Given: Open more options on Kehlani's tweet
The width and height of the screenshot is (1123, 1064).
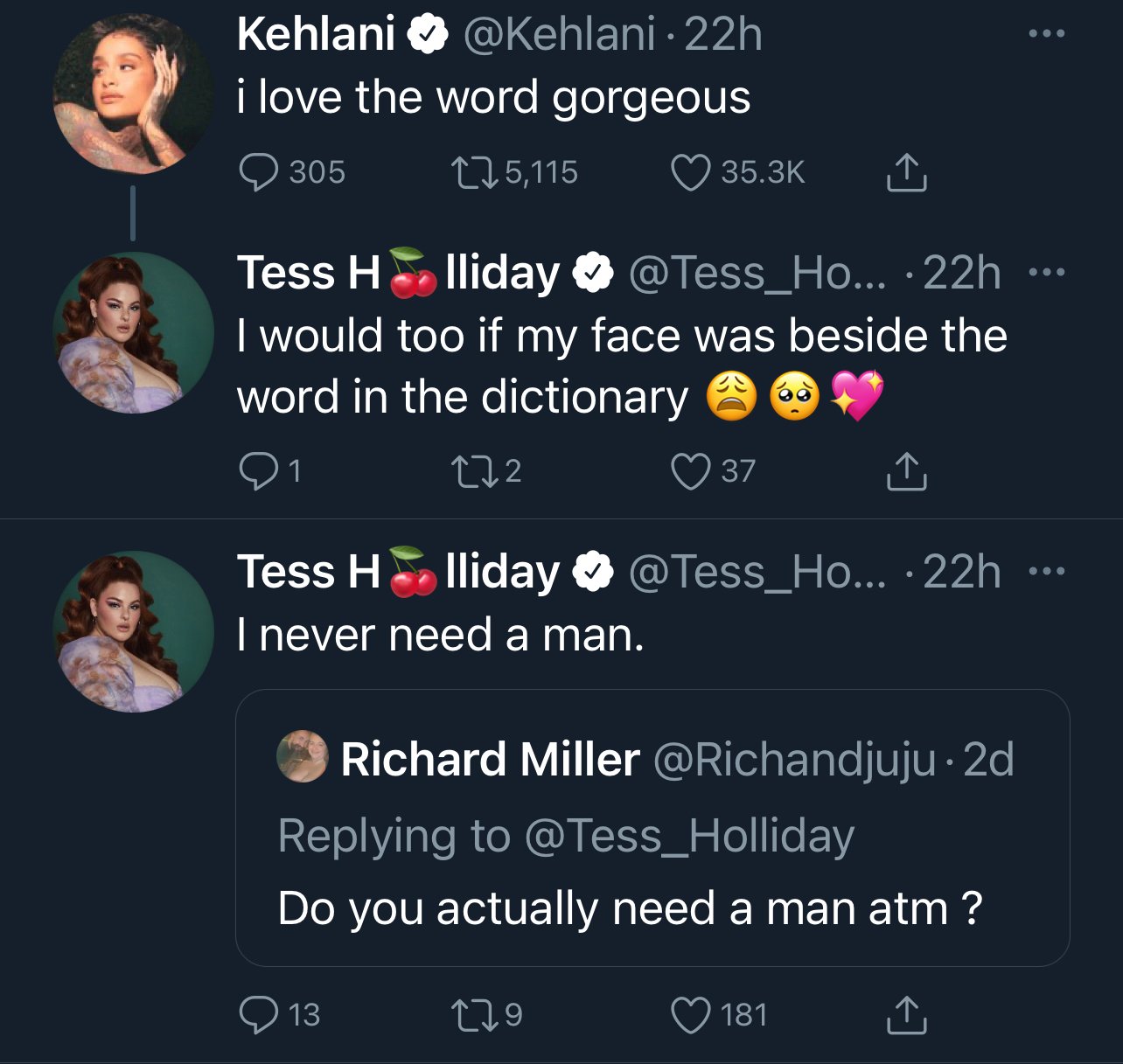Looking at the screenshot, I should click(1046, 34).
